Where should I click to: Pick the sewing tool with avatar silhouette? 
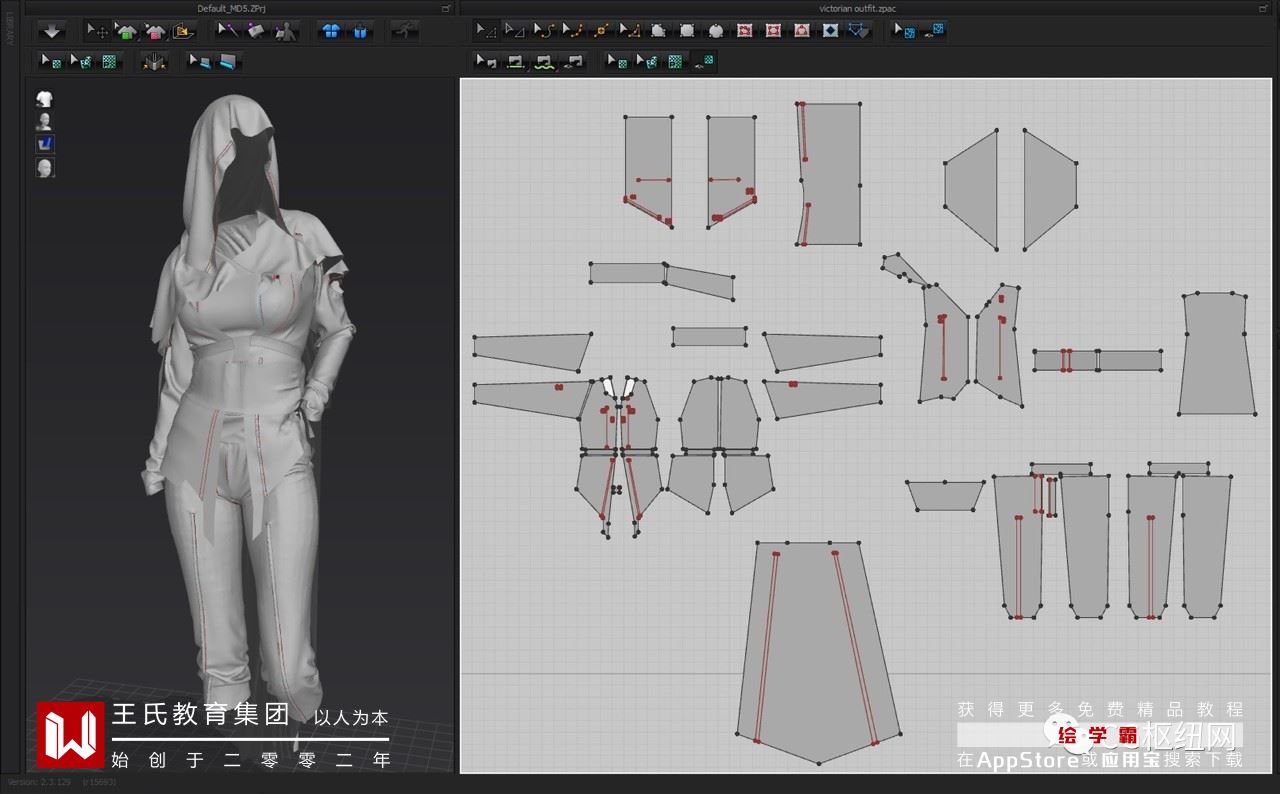click(285, 31)
